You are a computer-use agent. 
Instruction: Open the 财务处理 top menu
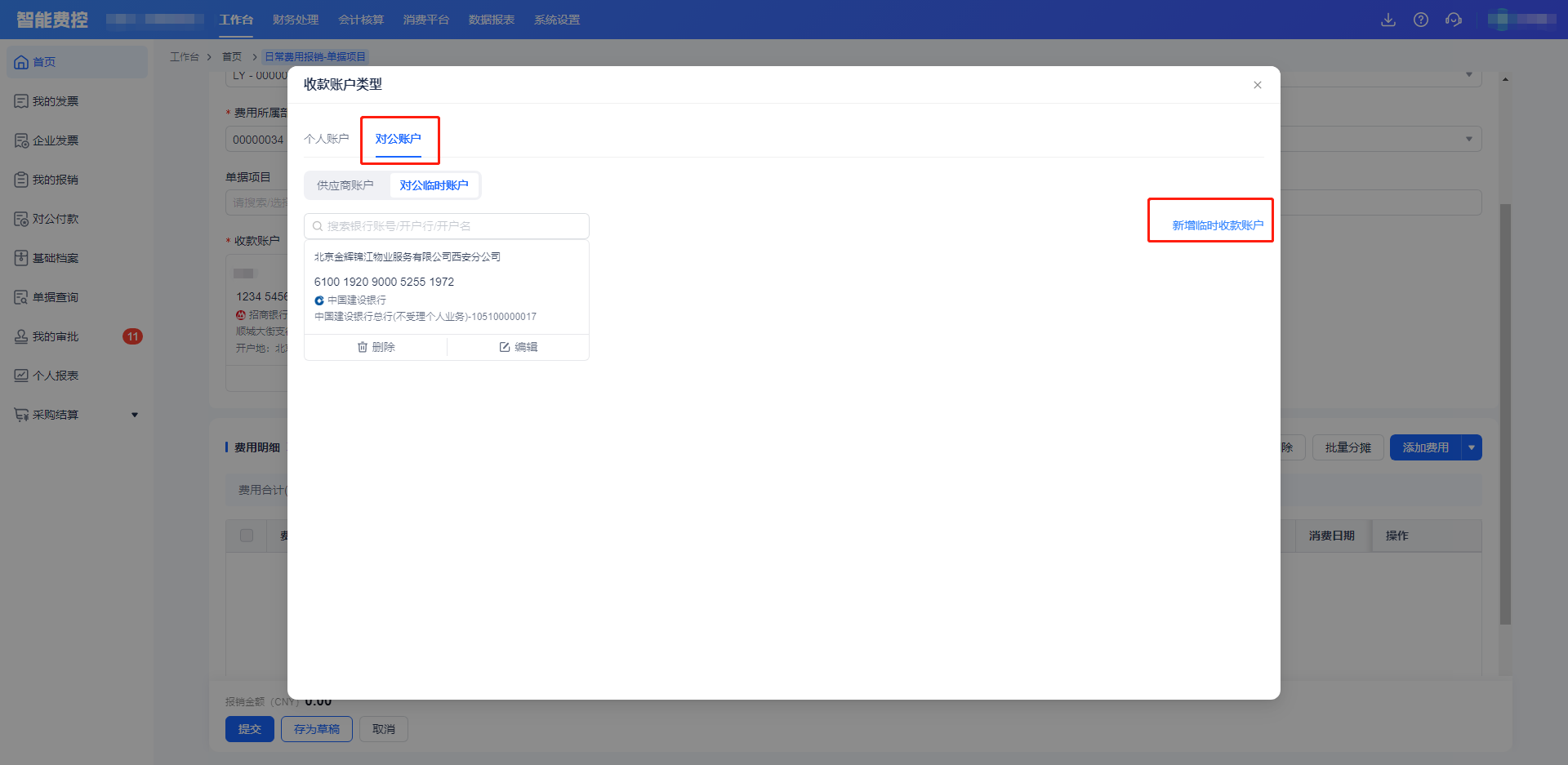click(x=296, y=20)
